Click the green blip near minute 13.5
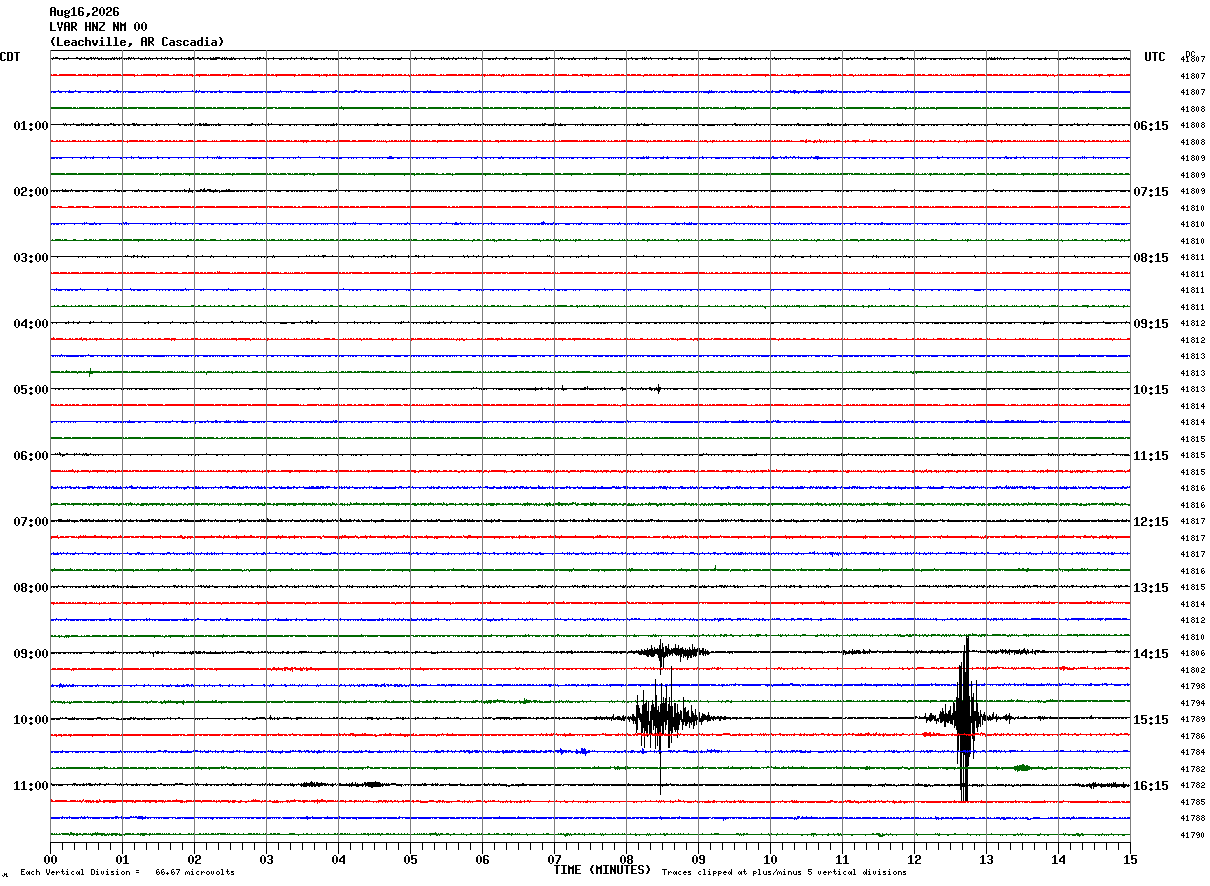The width and height of the screenshot is (1210, 886). pos(1022,768)
